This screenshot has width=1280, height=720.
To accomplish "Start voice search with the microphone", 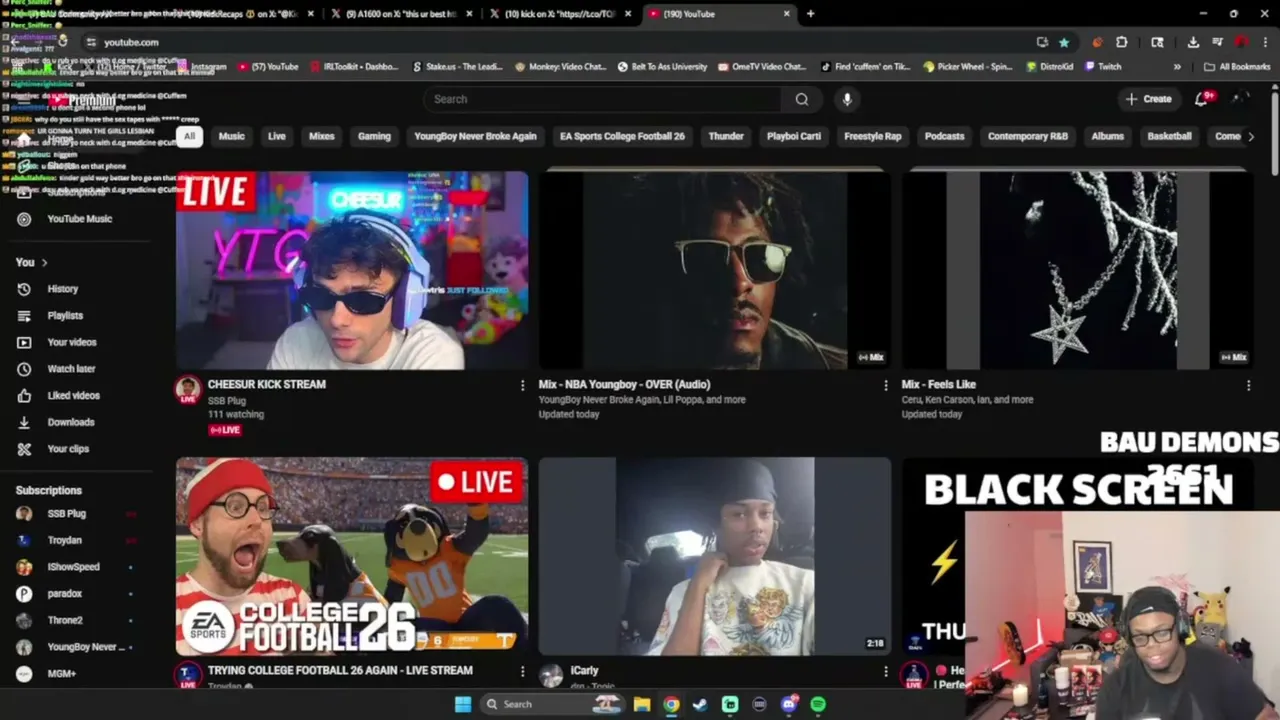I will (847, 99).
